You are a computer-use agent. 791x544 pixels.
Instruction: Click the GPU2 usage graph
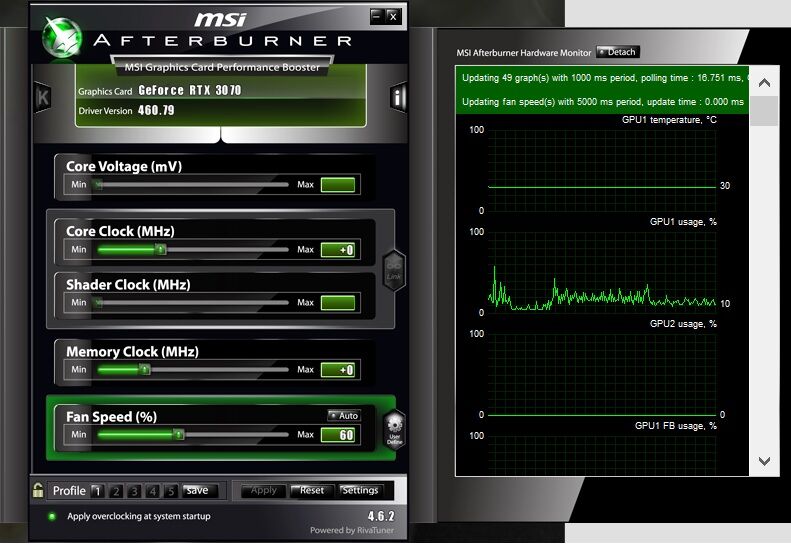[602, 374]
